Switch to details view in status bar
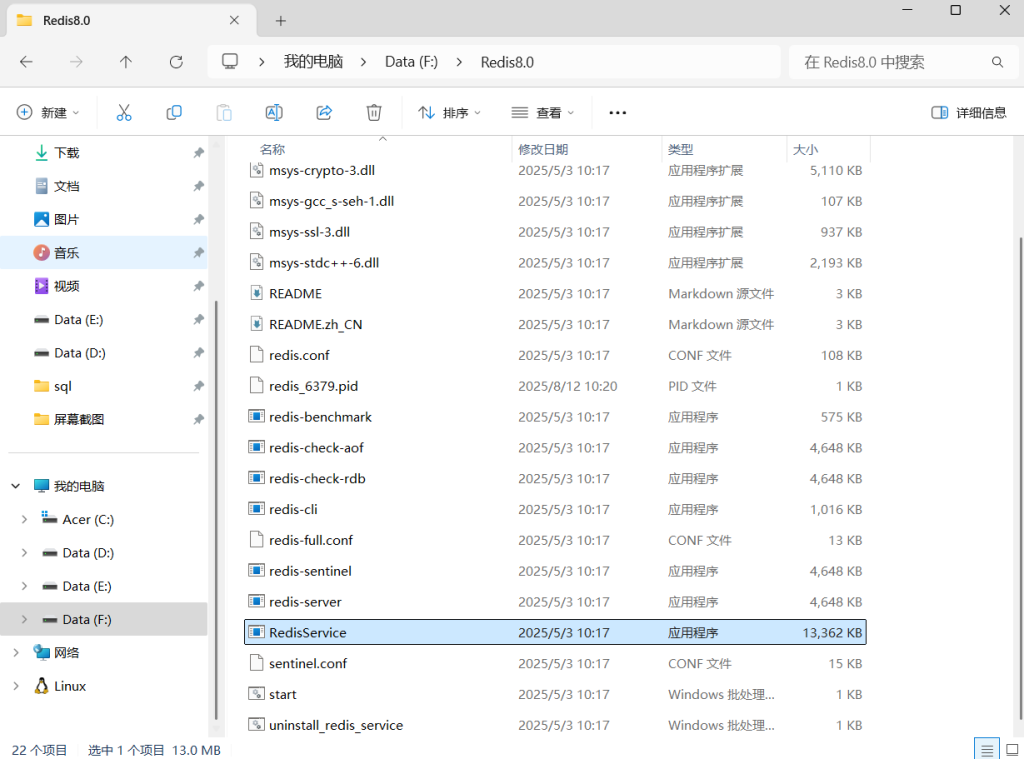 [986, 749]
